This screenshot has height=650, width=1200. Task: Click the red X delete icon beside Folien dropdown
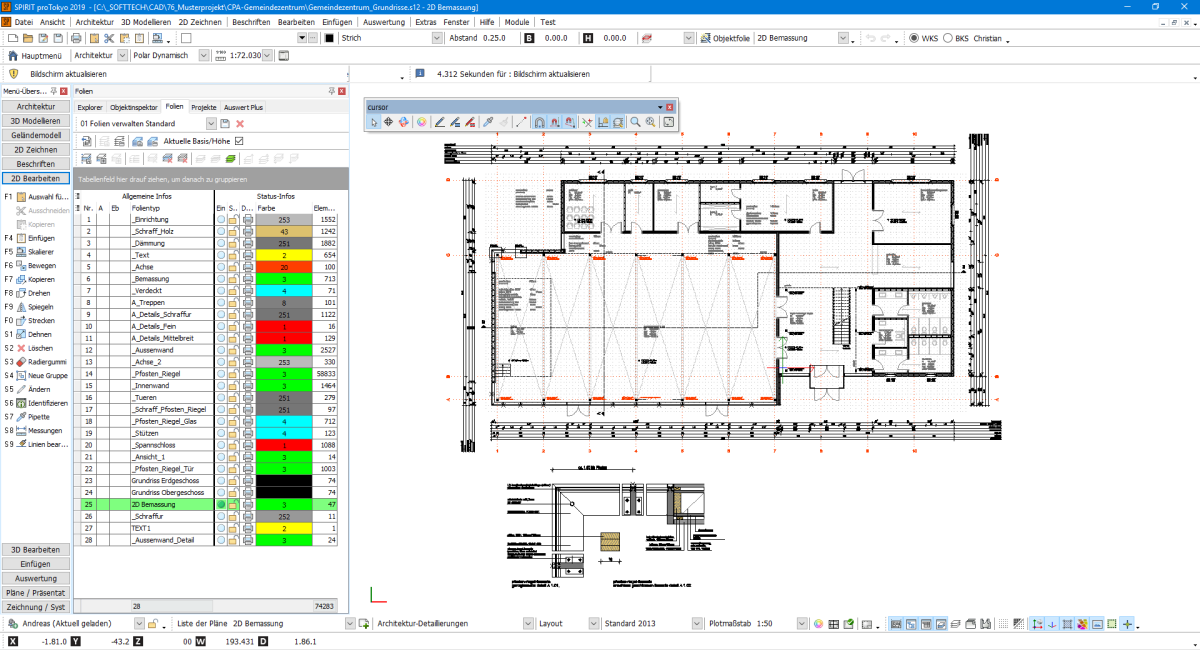click(240, 123)
